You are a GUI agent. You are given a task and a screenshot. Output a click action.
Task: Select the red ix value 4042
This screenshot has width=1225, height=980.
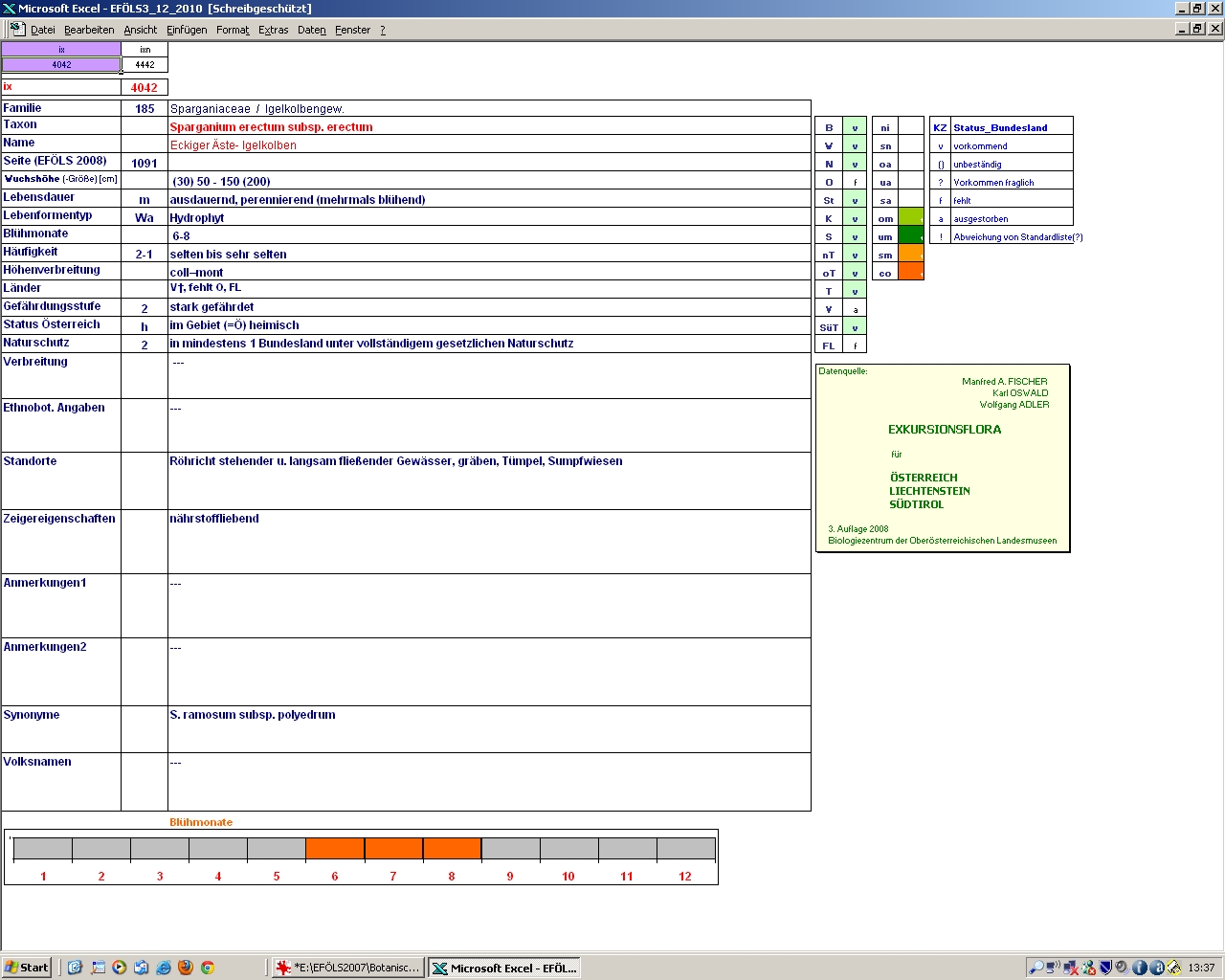145,87
